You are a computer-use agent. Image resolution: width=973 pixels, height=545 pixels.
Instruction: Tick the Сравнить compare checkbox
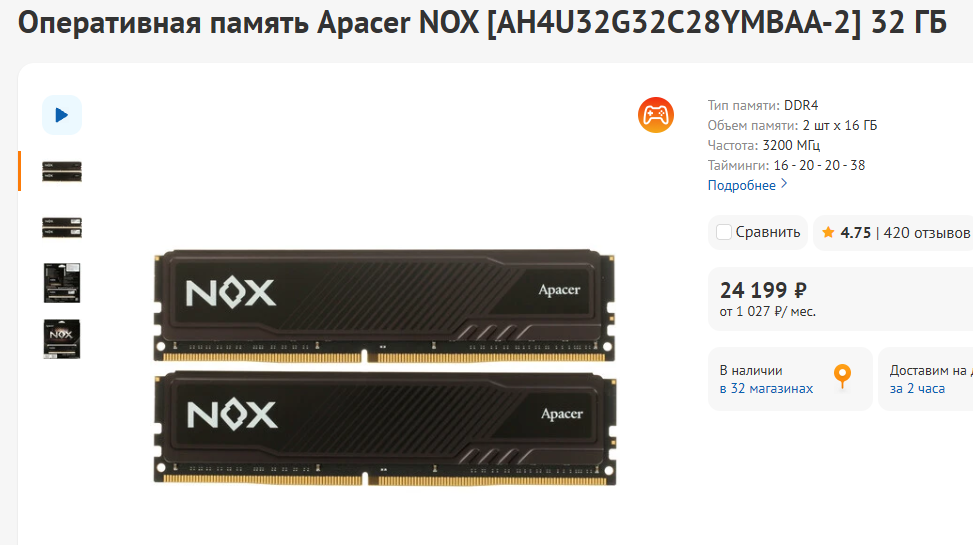coord(724,232)
